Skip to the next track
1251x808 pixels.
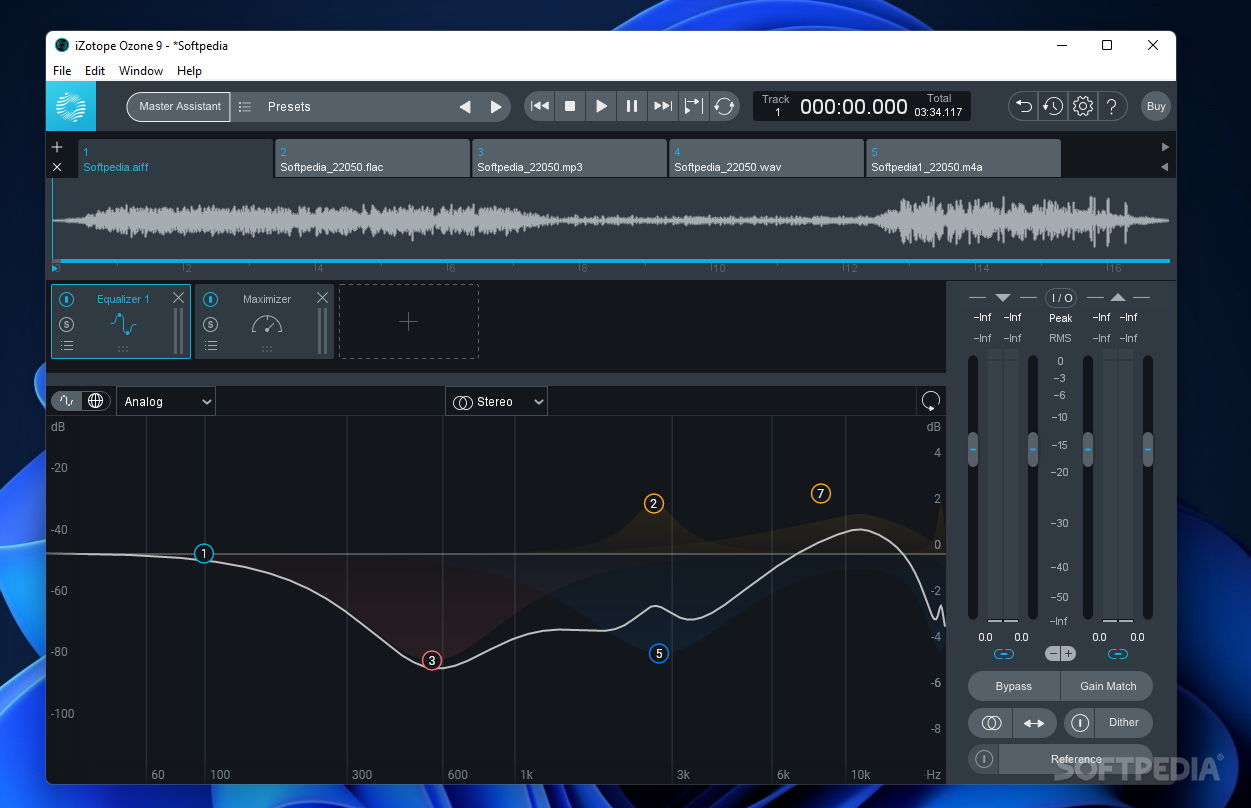point(662,106)
